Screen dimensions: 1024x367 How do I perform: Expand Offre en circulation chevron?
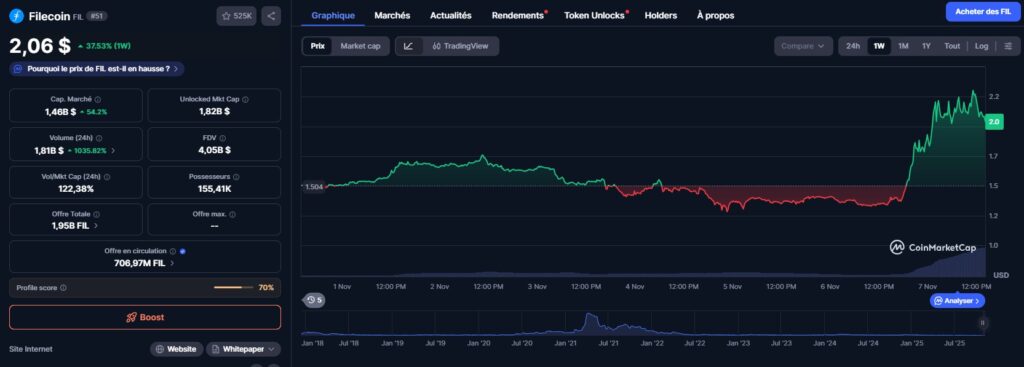click(x=172, y=263)
